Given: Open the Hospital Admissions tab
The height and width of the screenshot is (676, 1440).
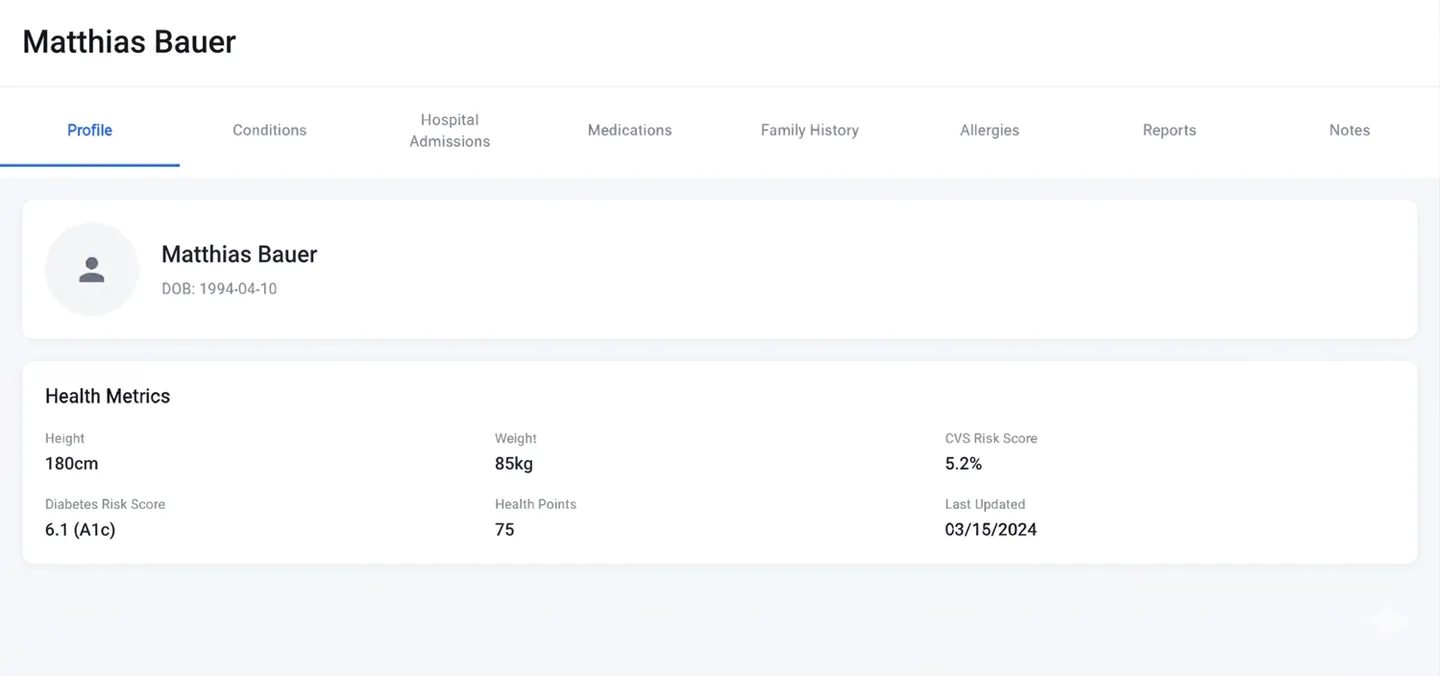Looking at the screenshot, I should click(x=450, y=130).
